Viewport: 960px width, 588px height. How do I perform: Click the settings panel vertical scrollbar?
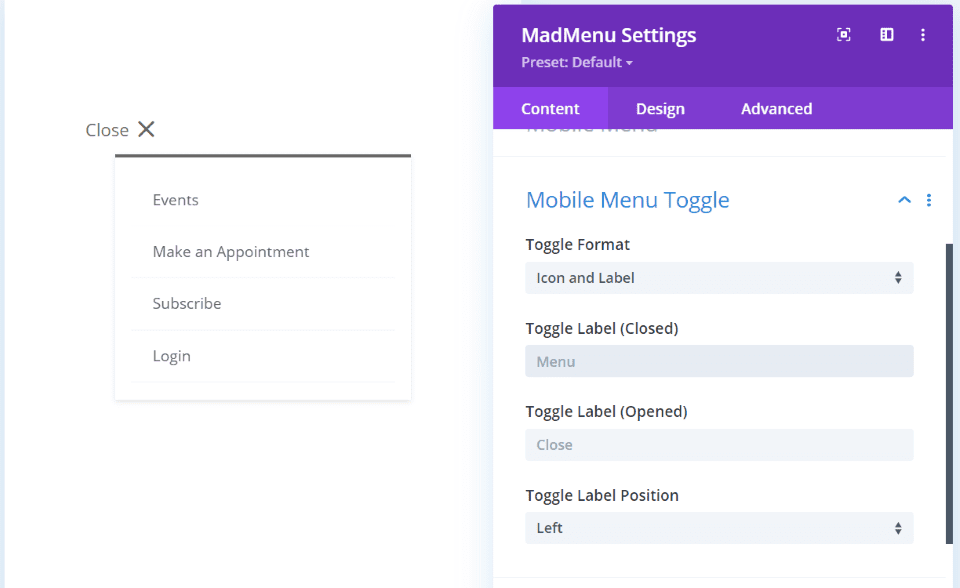point(949,393)
